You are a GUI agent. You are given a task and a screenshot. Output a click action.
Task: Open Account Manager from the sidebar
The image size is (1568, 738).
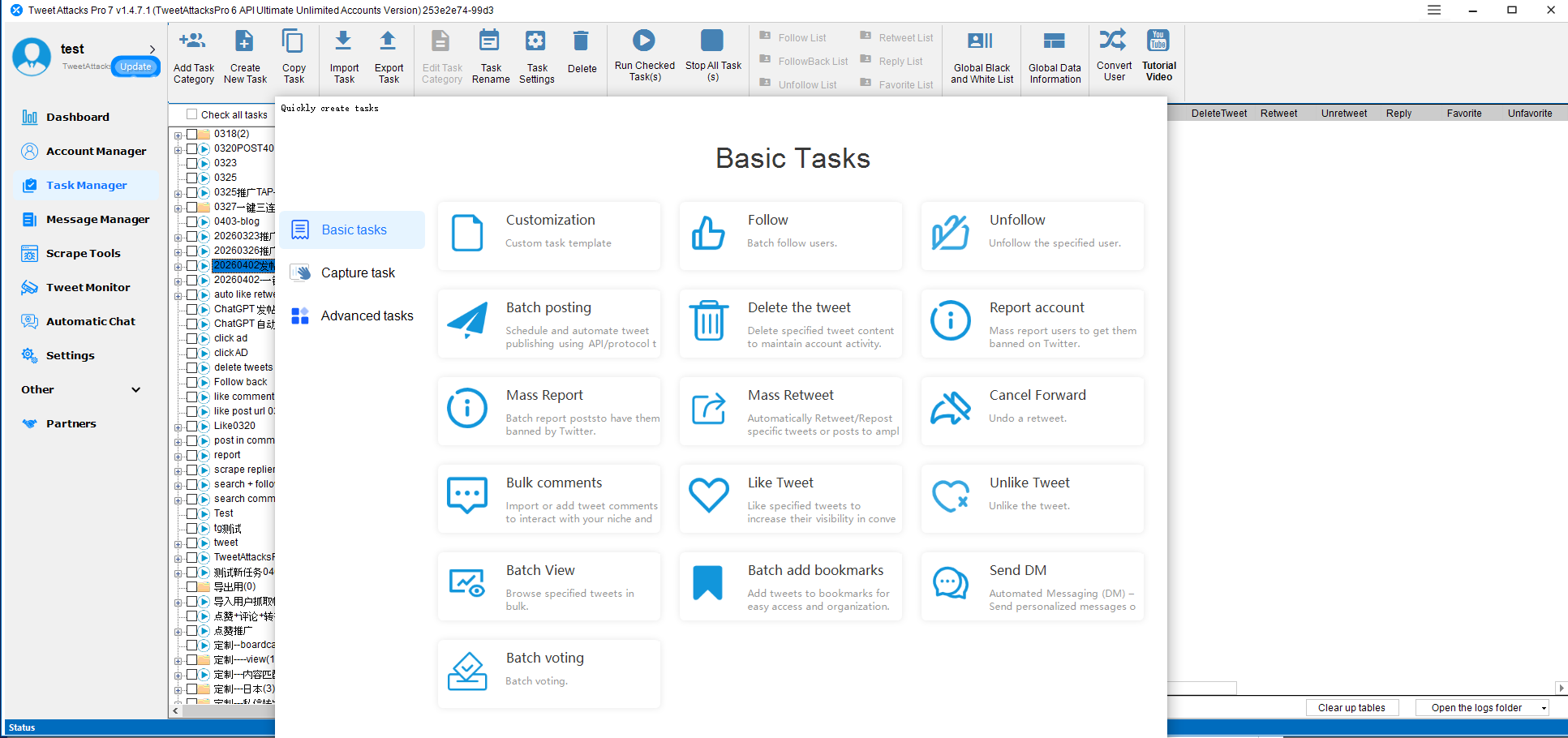(x=96, y=151)
